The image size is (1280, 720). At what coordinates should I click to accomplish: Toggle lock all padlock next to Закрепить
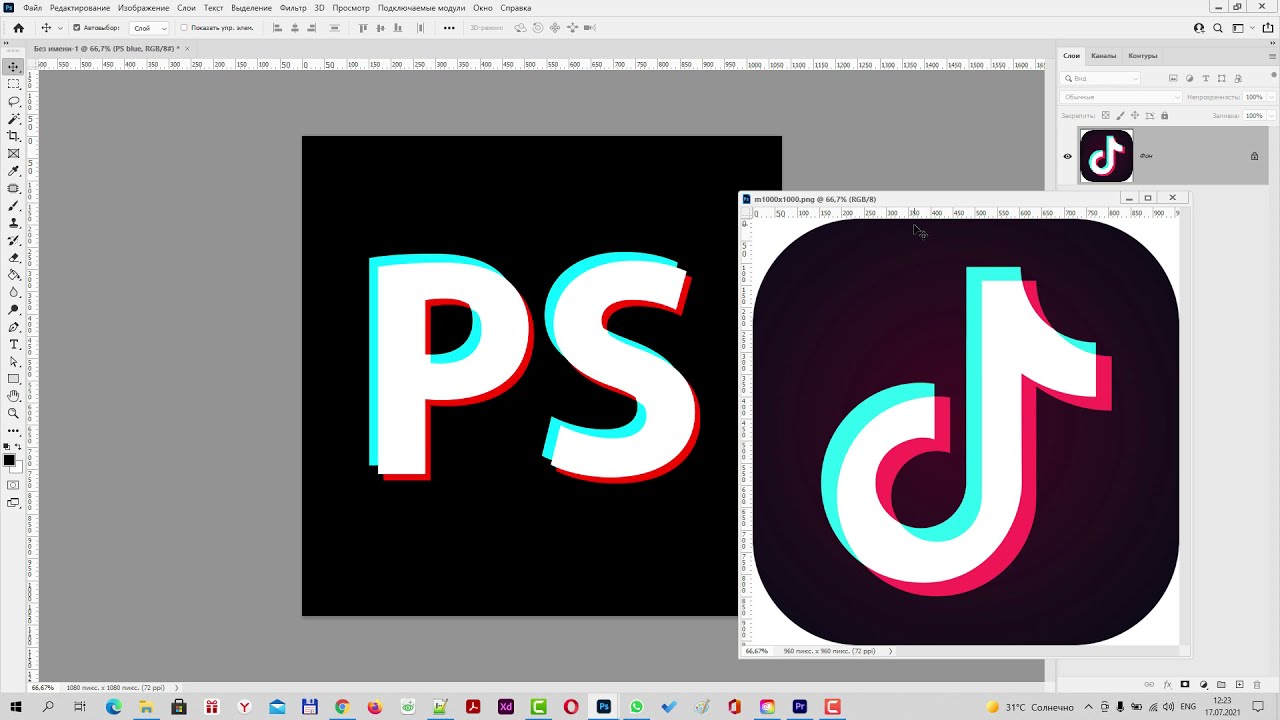click(x=1164, y=116)
